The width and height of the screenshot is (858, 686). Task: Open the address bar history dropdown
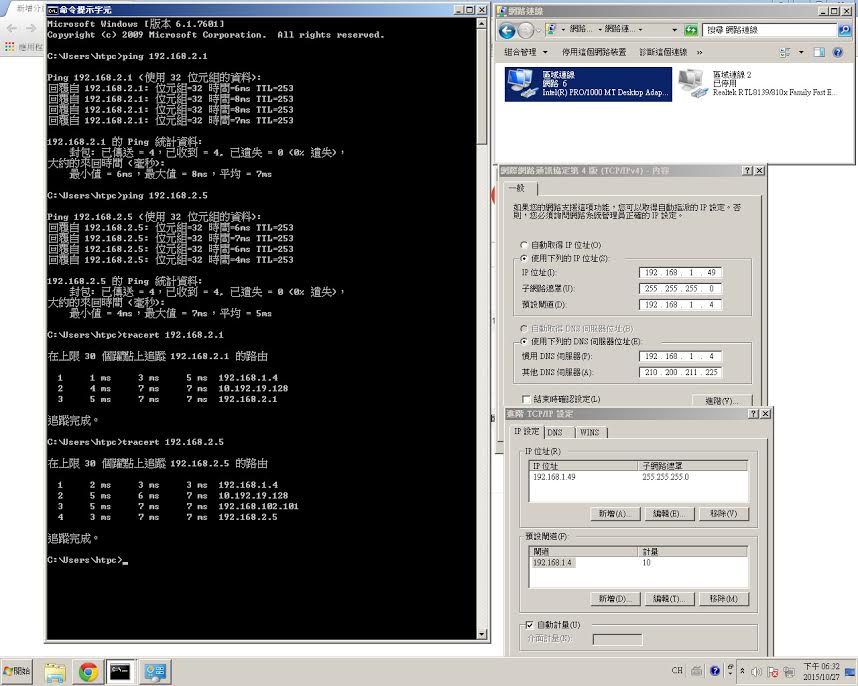click(x=674, y=30)
